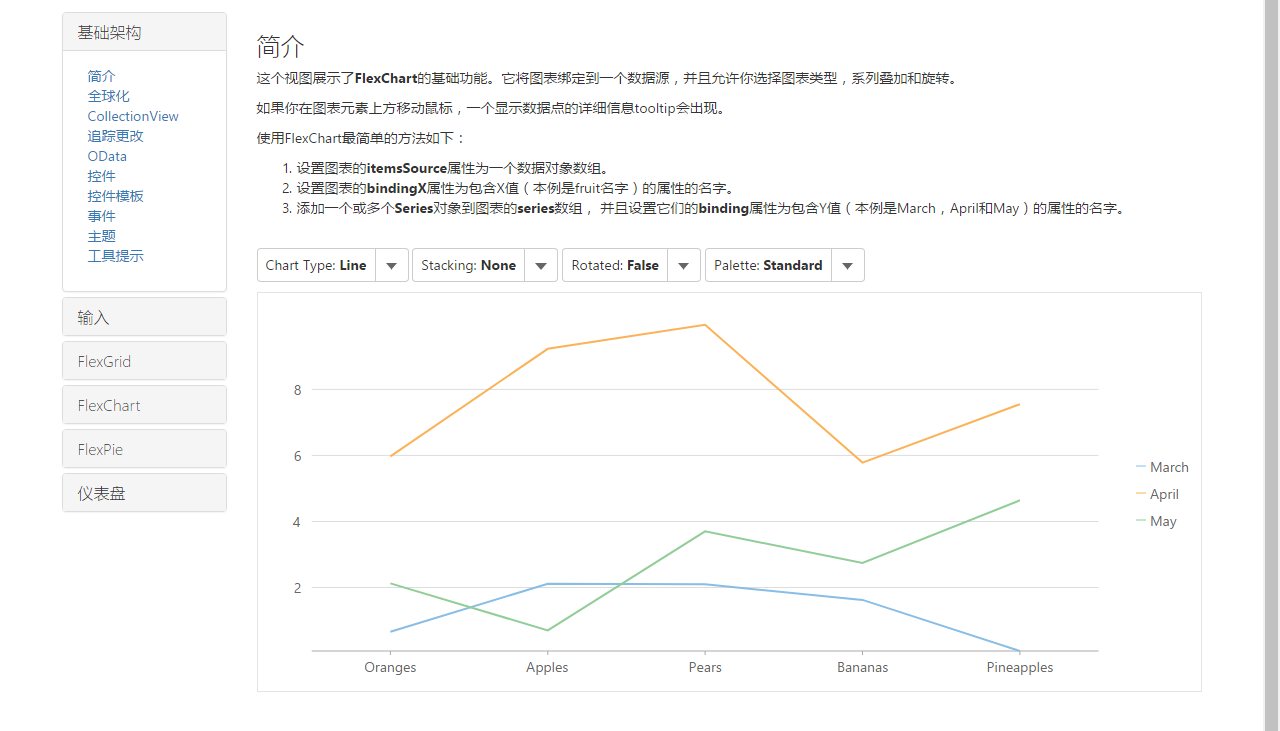Click April line peak at Pears
Screen dimensions: 1280x731
point(705,325)
